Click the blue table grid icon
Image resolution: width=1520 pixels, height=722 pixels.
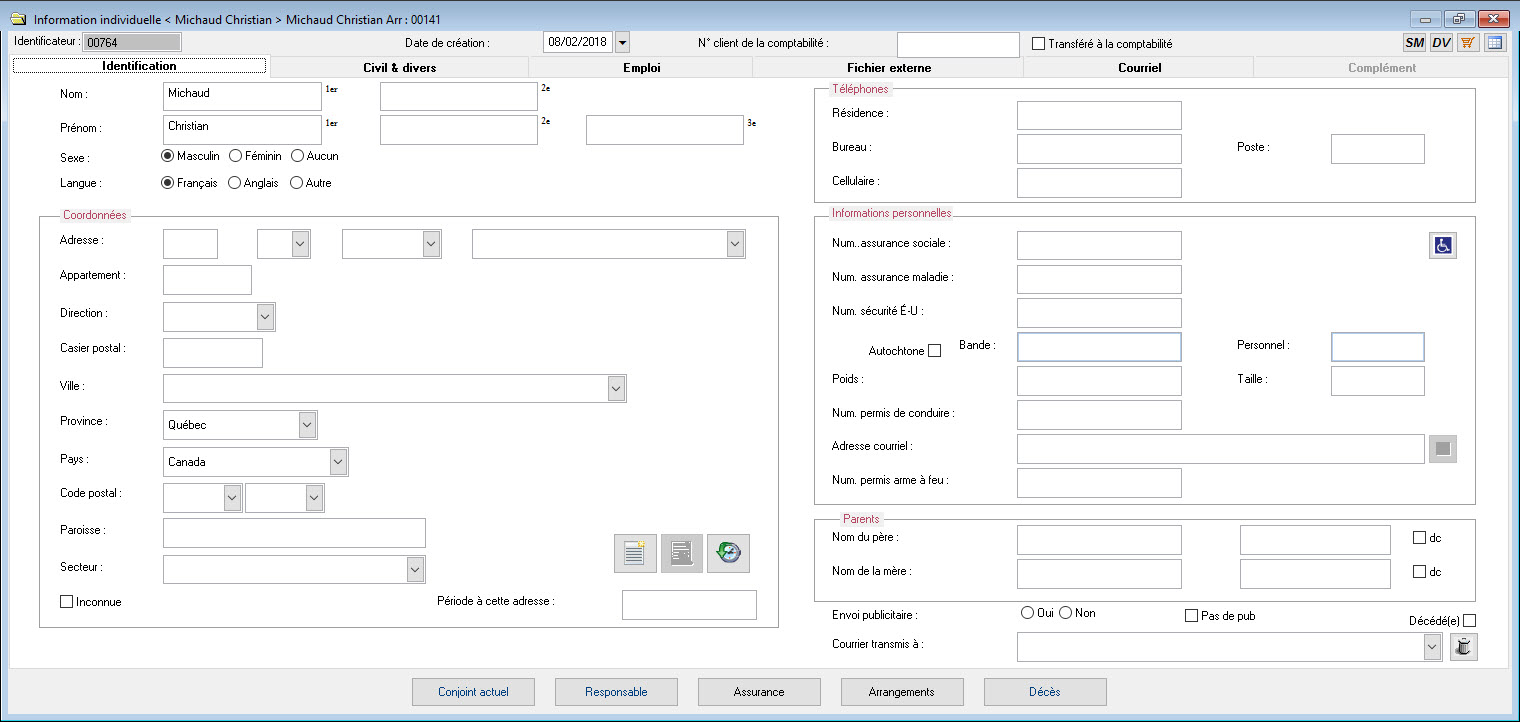pyautogui.click(x=1495, y=43)
